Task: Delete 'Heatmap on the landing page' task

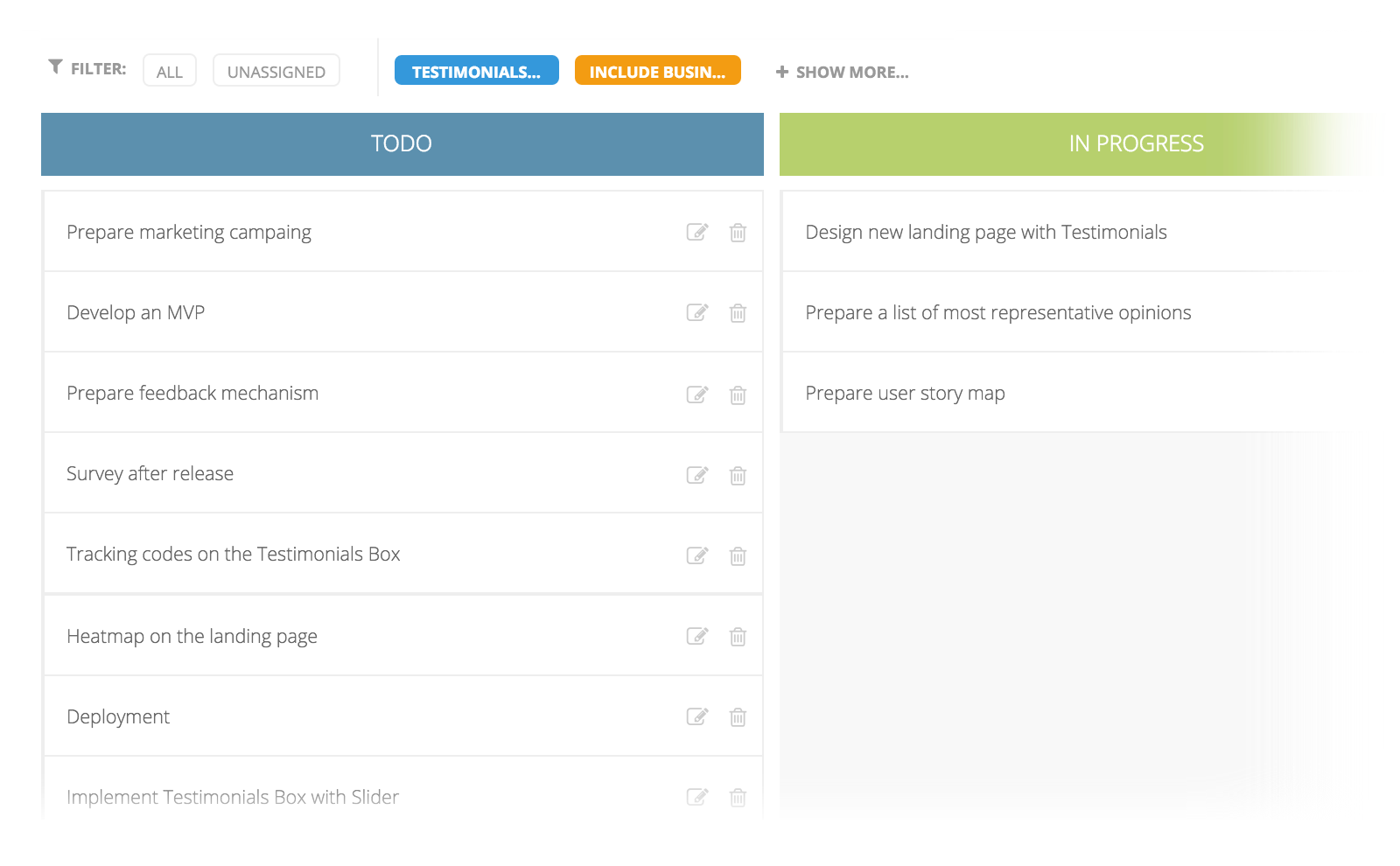Action: 738,637
